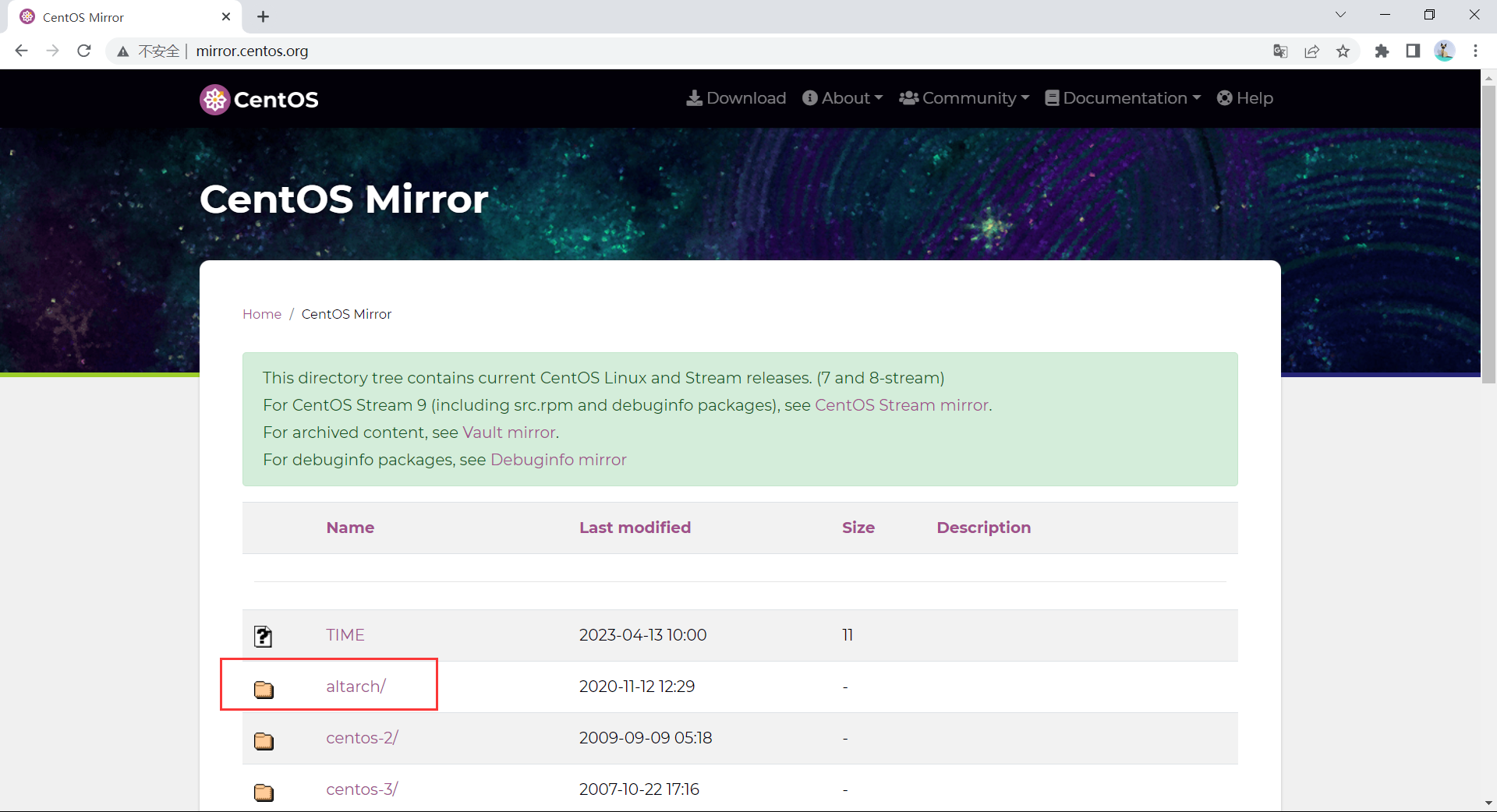Viewport: 1497px width, 812px height.
Task: Click the date 2020-11-12 12:29
Action: (x=637, y=687)
